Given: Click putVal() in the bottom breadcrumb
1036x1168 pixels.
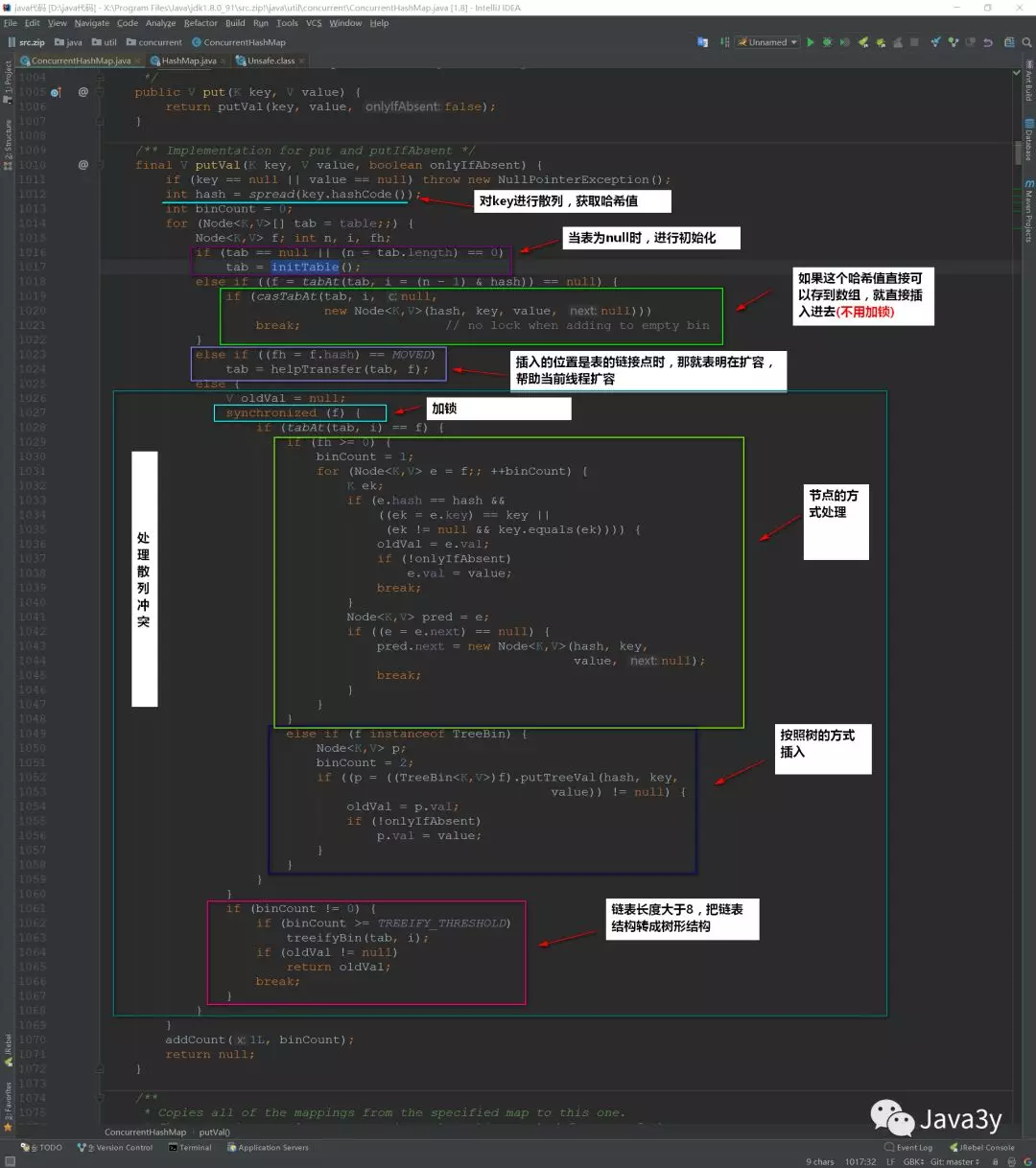Looking at the screenshot, I should (x=214, y=1132).
